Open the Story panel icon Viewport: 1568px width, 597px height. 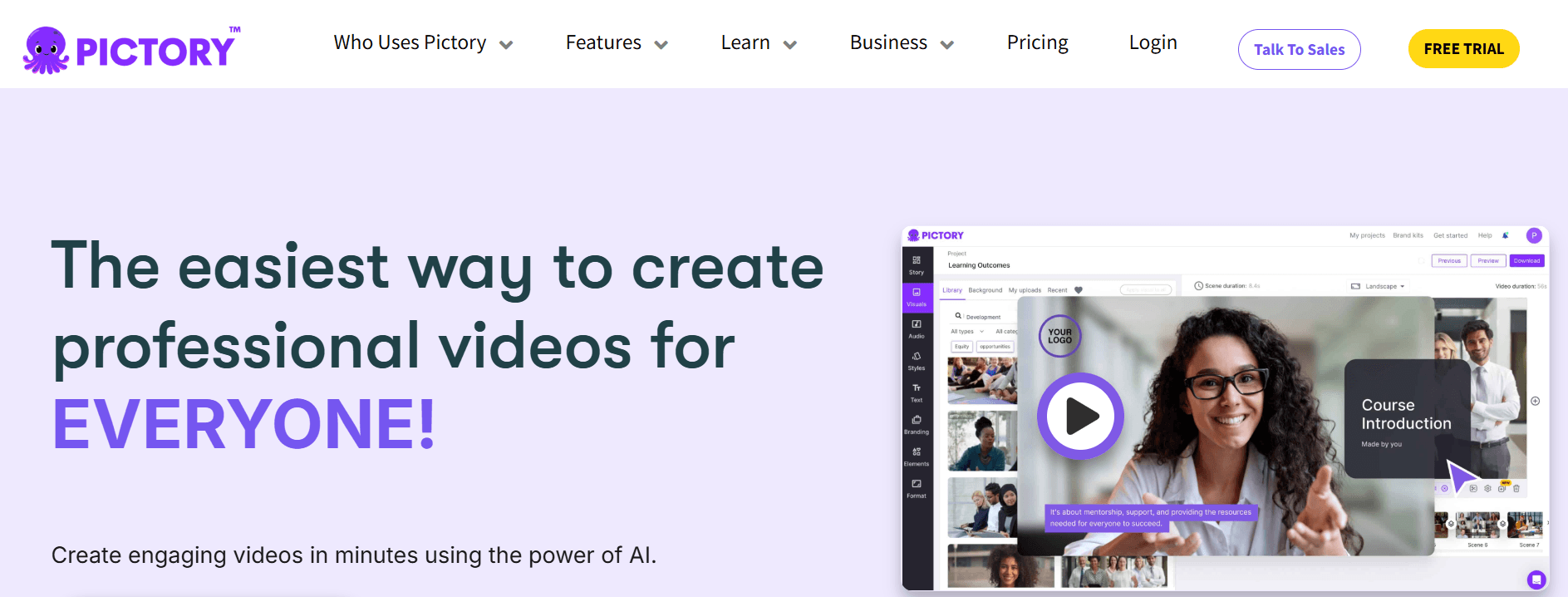point(917,264)
